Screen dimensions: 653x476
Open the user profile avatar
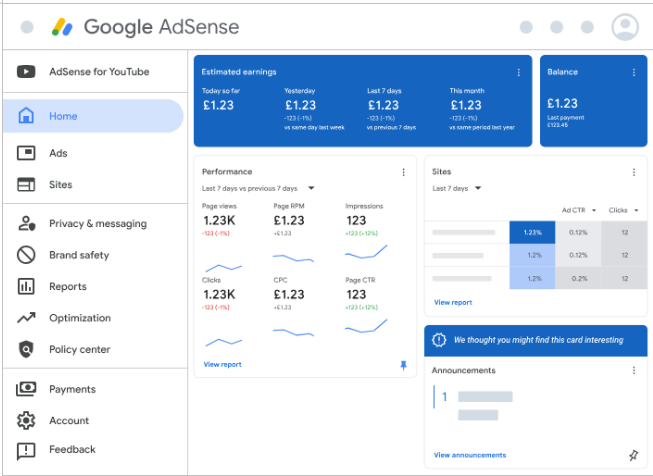pyautogui.click(x=625, y=27)
